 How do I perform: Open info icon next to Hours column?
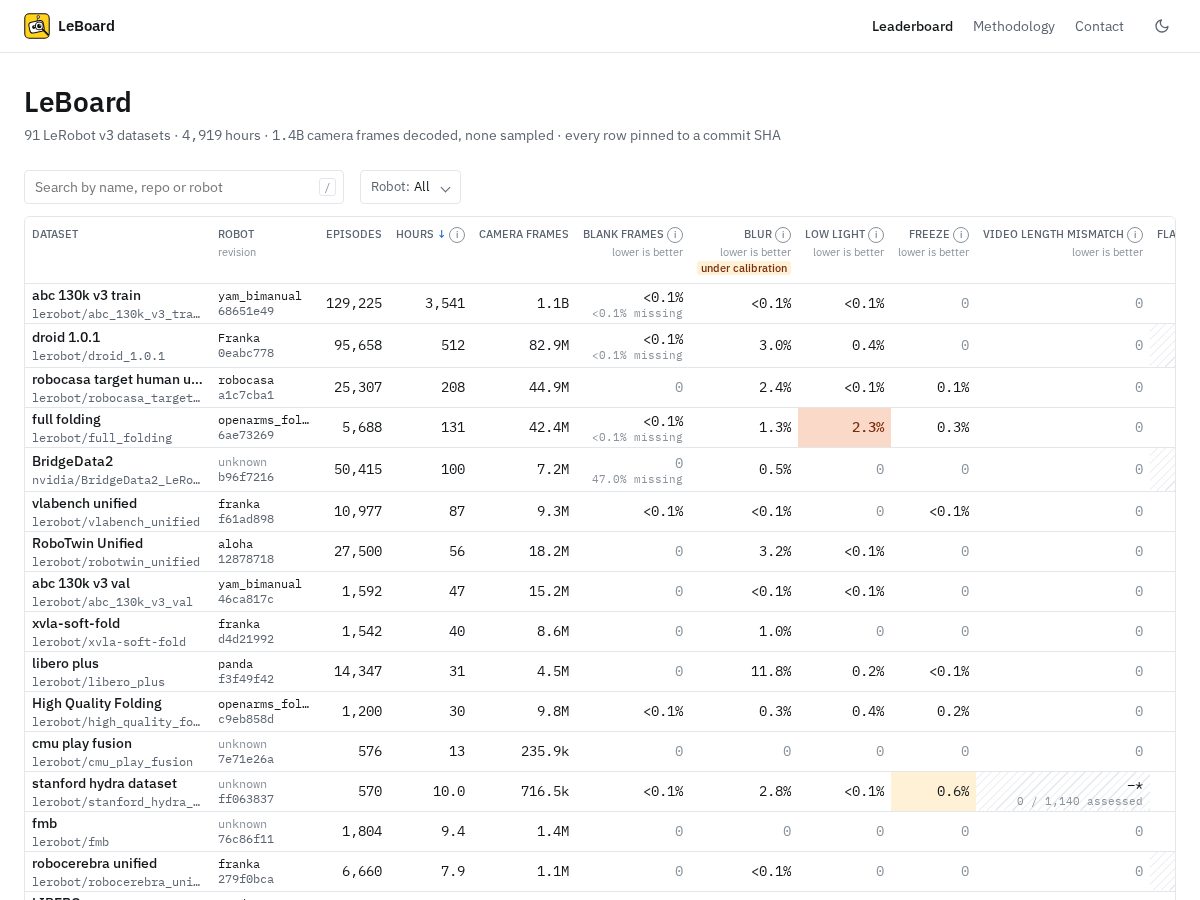[x=457, y=235]
